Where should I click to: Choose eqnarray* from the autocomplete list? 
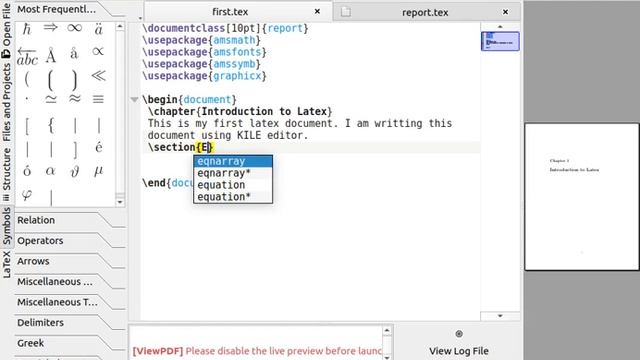(x=233, y=173)
